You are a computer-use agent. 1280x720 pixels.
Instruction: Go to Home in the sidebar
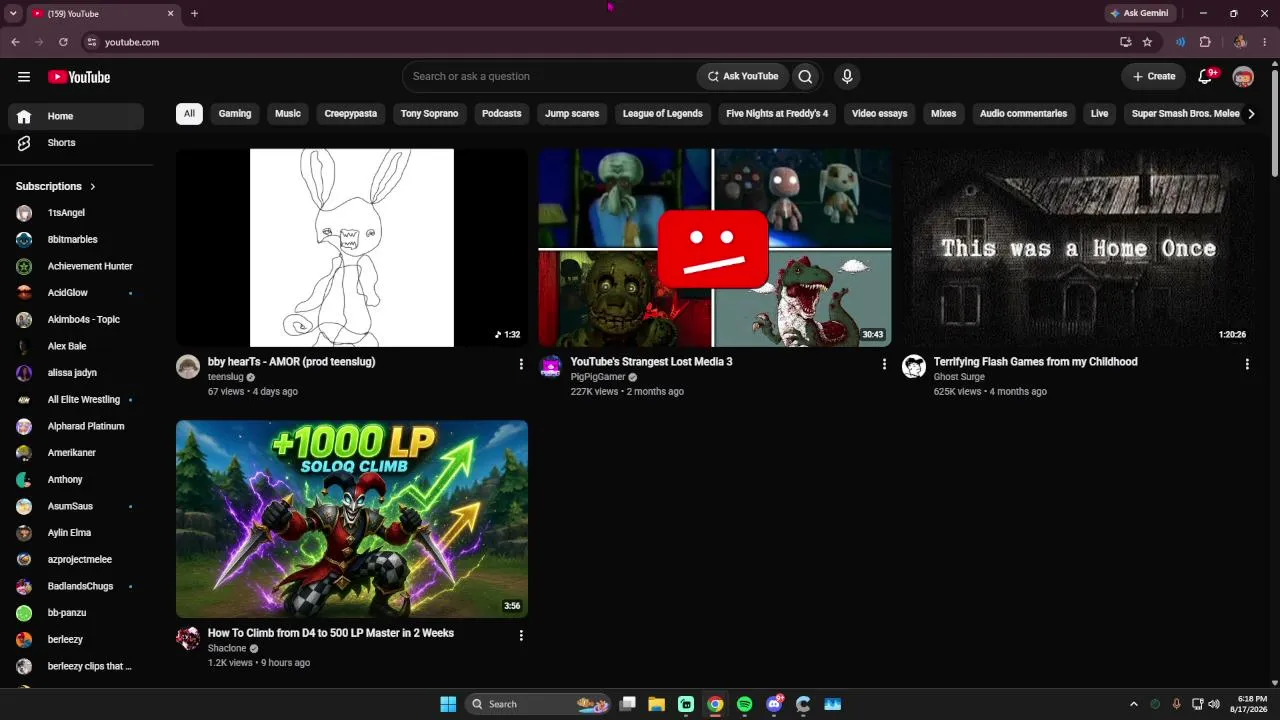76,116
